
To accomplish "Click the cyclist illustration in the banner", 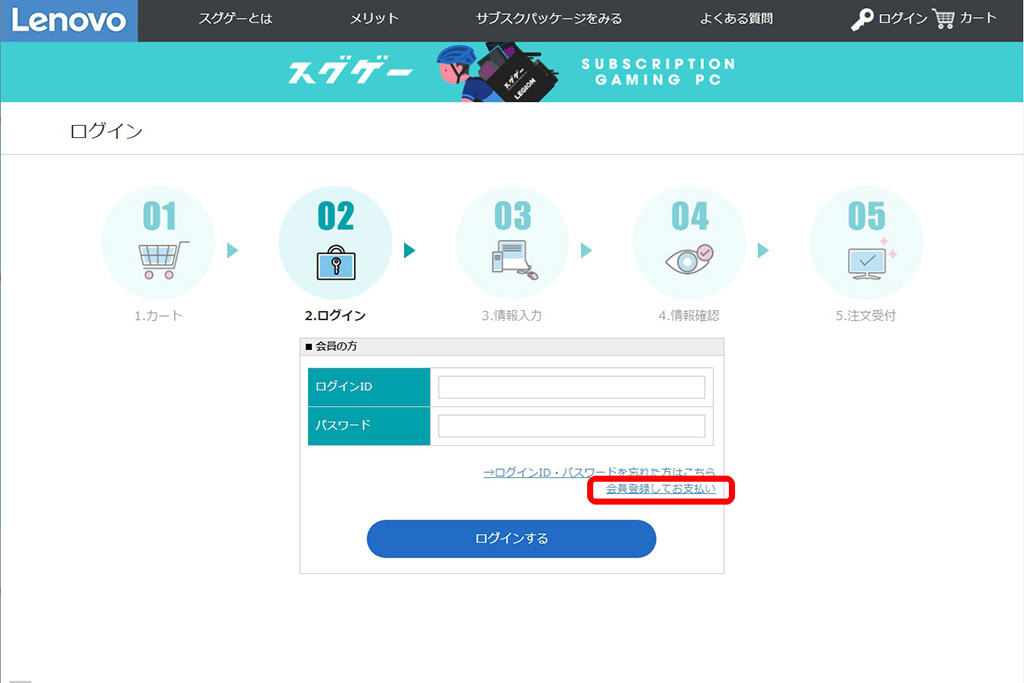I will [x=498, y=72].
